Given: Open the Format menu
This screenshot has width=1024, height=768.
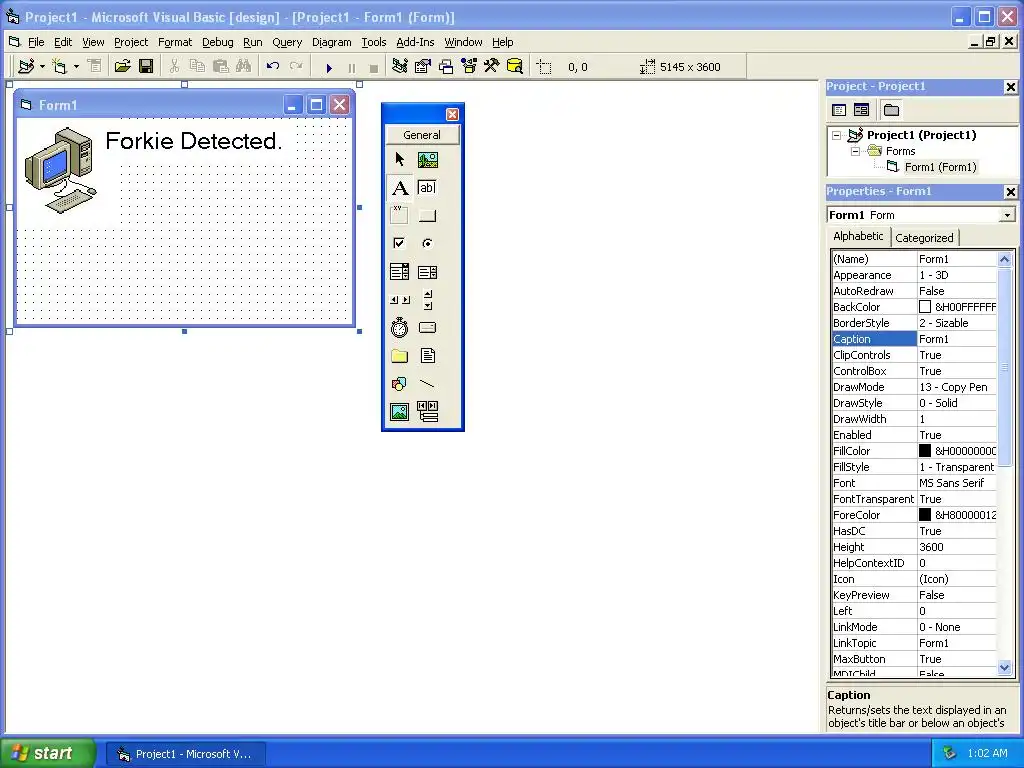Looking at the screenshot, I should click(175, 42).
